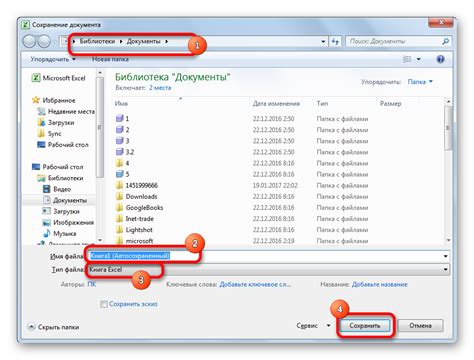Open the Папка arrangement dropdown
This screenshot has width=474, height=360.
[420, 82]
